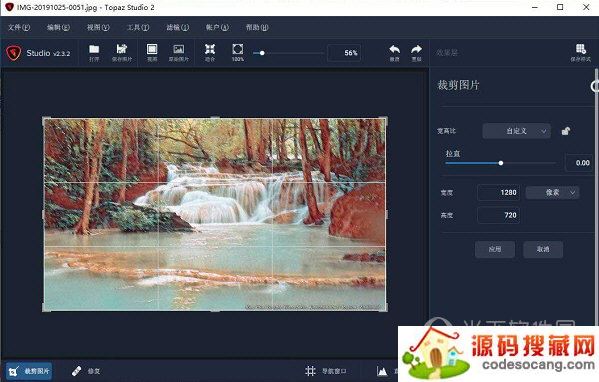Click the bottom-left crop corner handle
Screen dimensions: 599x382
click(45, 308)
